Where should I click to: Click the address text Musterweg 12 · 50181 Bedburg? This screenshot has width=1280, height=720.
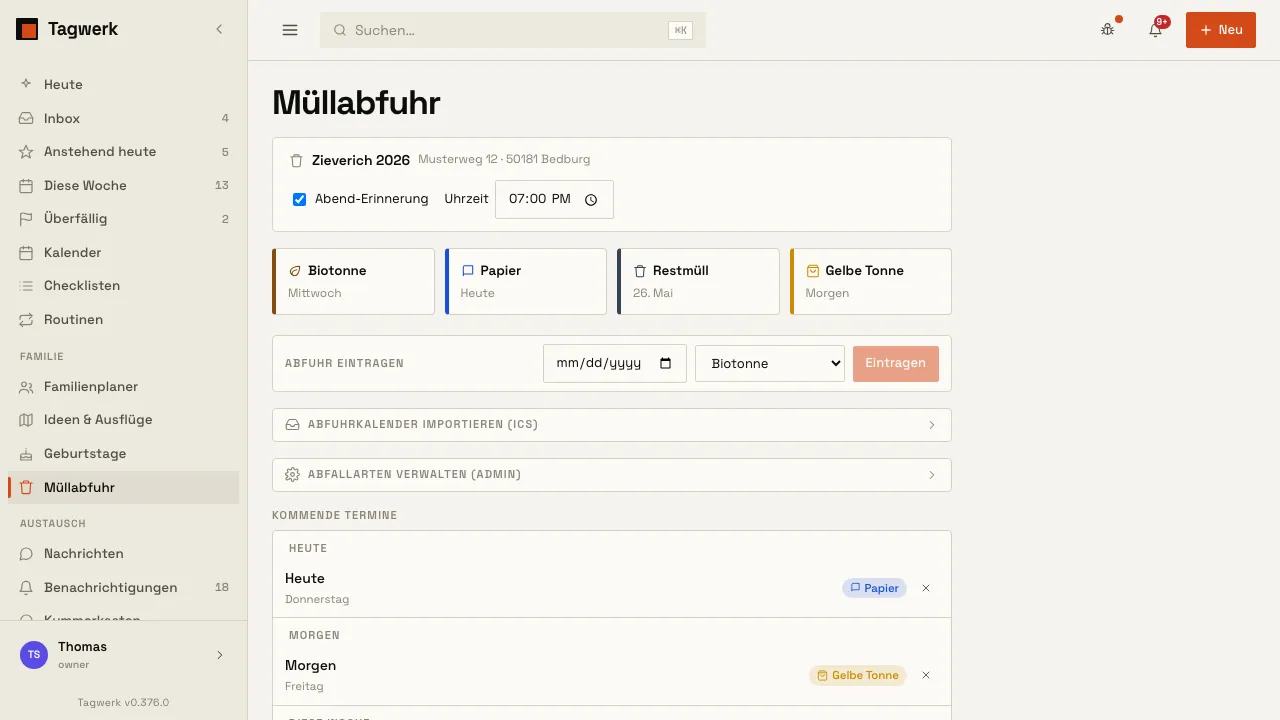(504, 159)
